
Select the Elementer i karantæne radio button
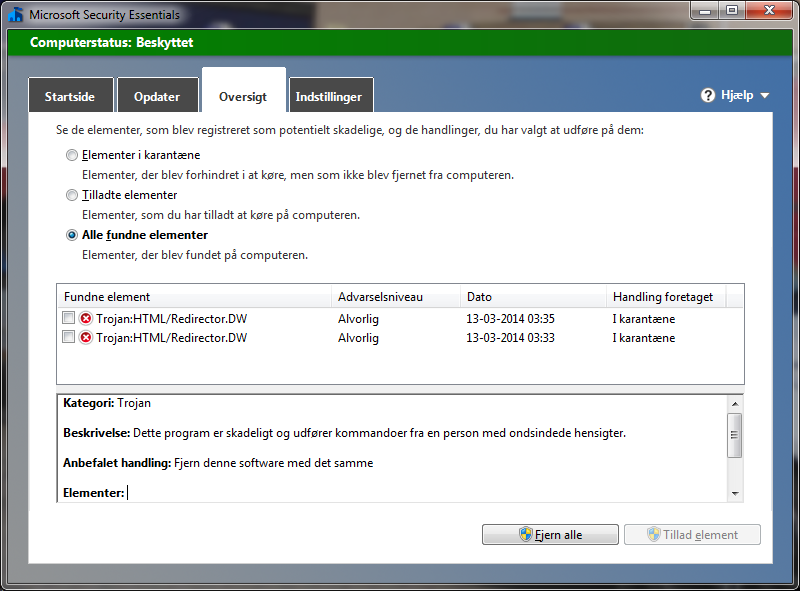point(71,155)
